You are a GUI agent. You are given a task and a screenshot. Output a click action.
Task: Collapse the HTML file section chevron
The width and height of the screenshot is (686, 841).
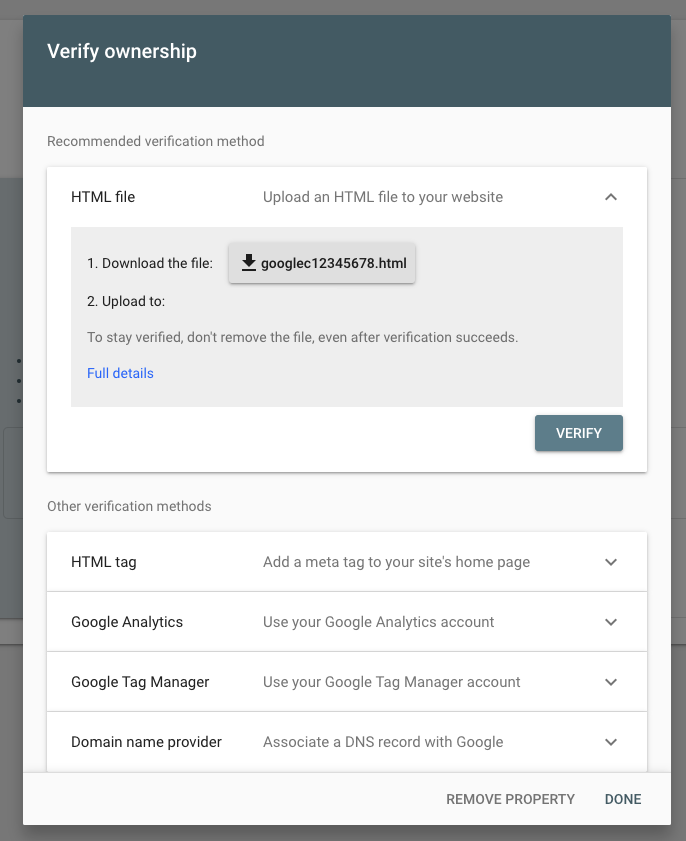(611, 197)
